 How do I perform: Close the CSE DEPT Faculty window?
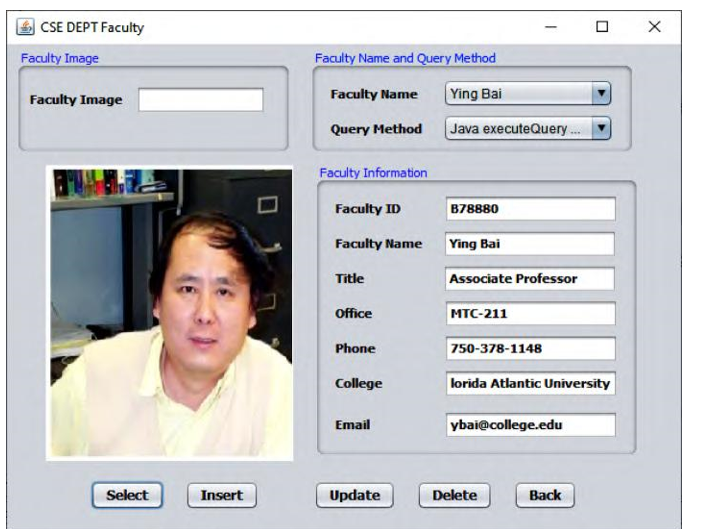(x=655, y=27)
